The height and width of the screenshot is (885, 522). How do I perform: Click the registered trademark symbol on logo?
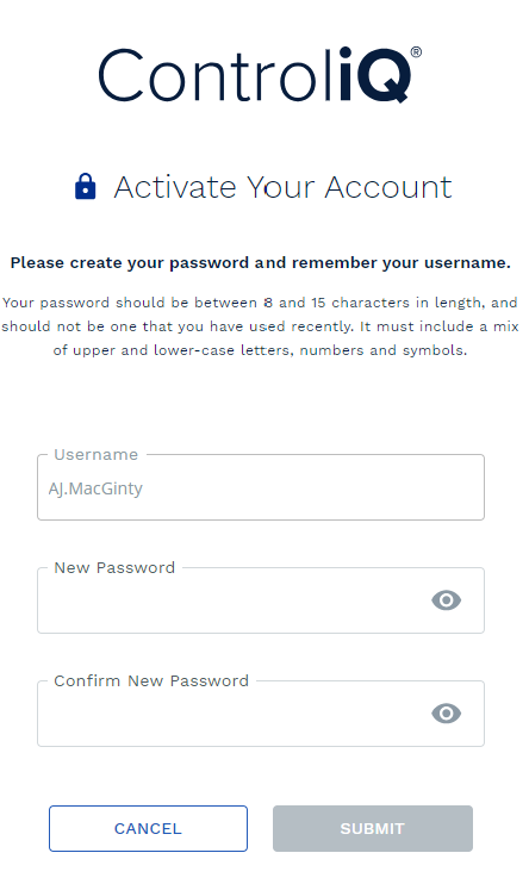(416, 52)
